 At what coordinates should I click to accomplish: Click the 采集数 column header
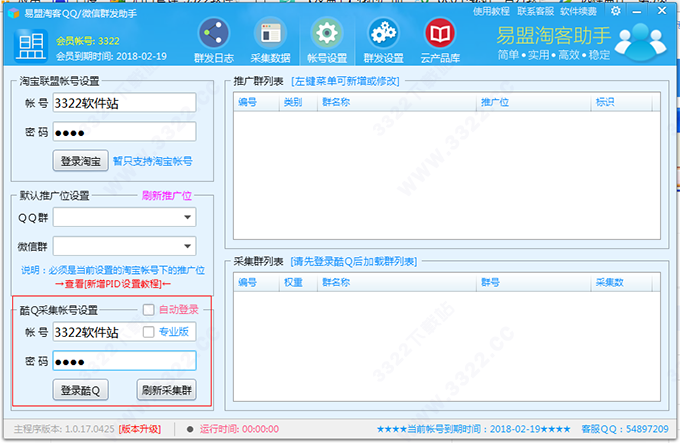(x=621, y=283)
